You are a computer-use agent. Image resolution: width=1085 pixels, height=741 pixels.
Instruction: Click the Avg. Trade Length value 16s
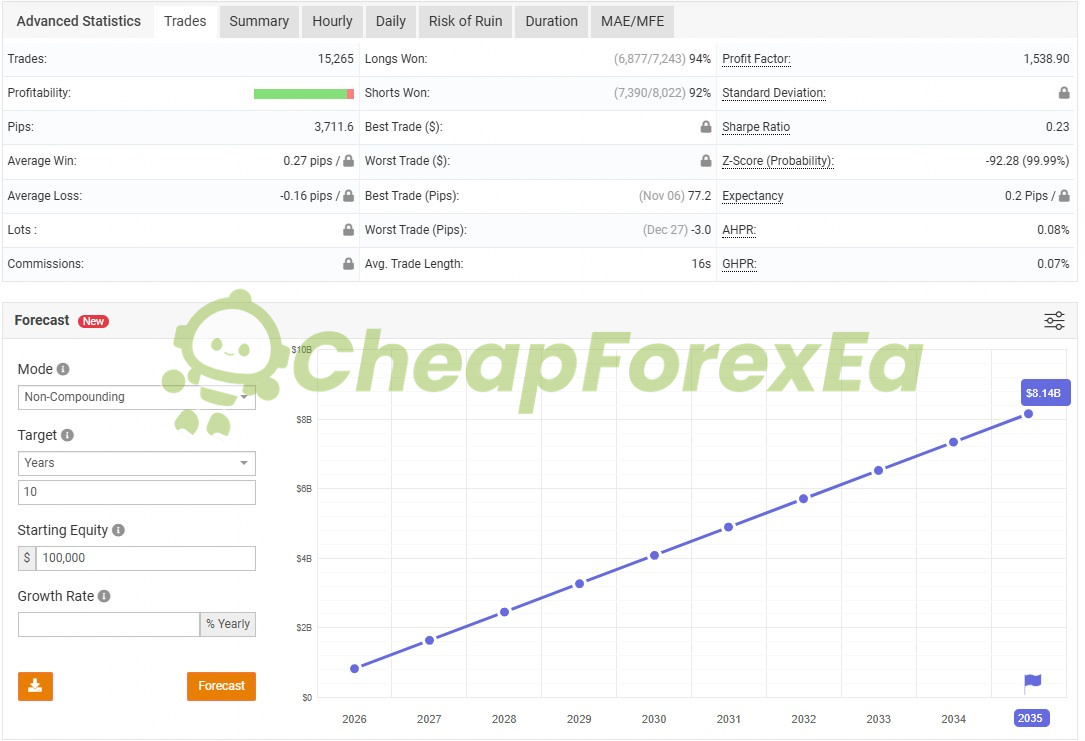[x=701, y=264]
